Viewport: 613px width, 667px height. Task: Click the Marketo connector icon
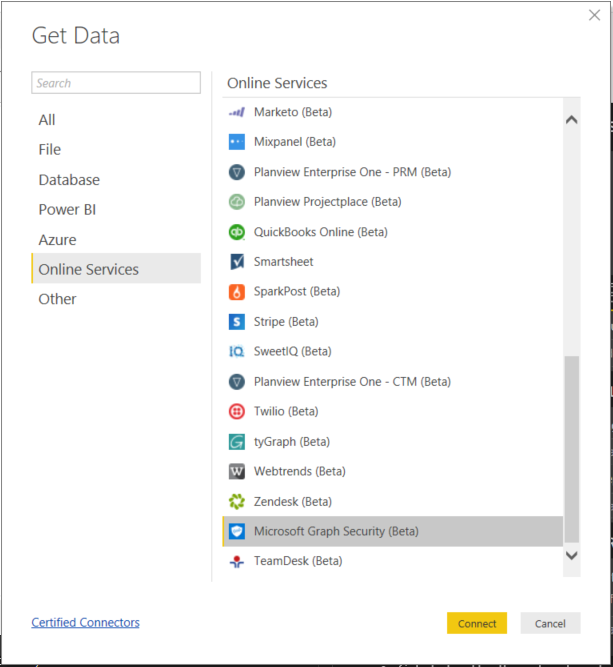[x=237, y=112]
